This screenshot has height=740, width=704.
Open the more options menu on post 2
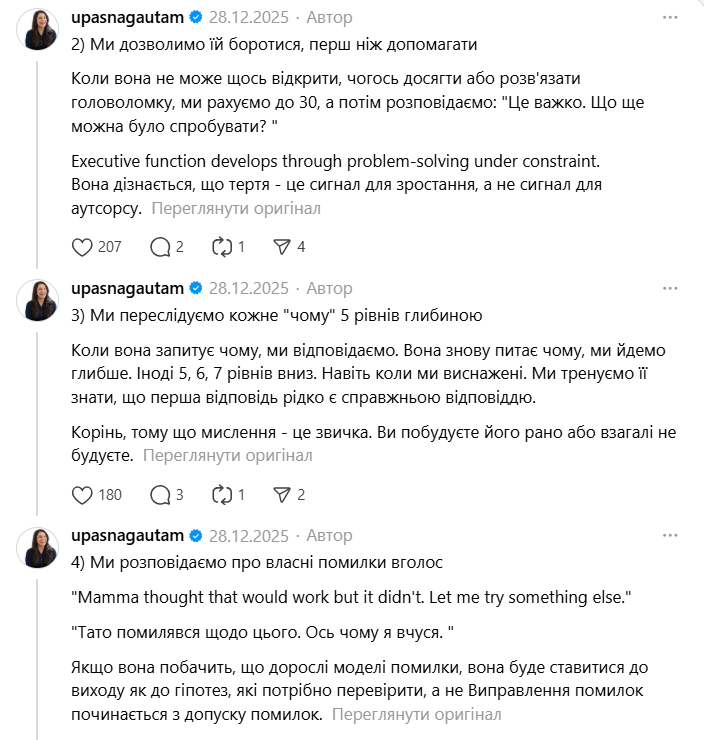point(670,17)
